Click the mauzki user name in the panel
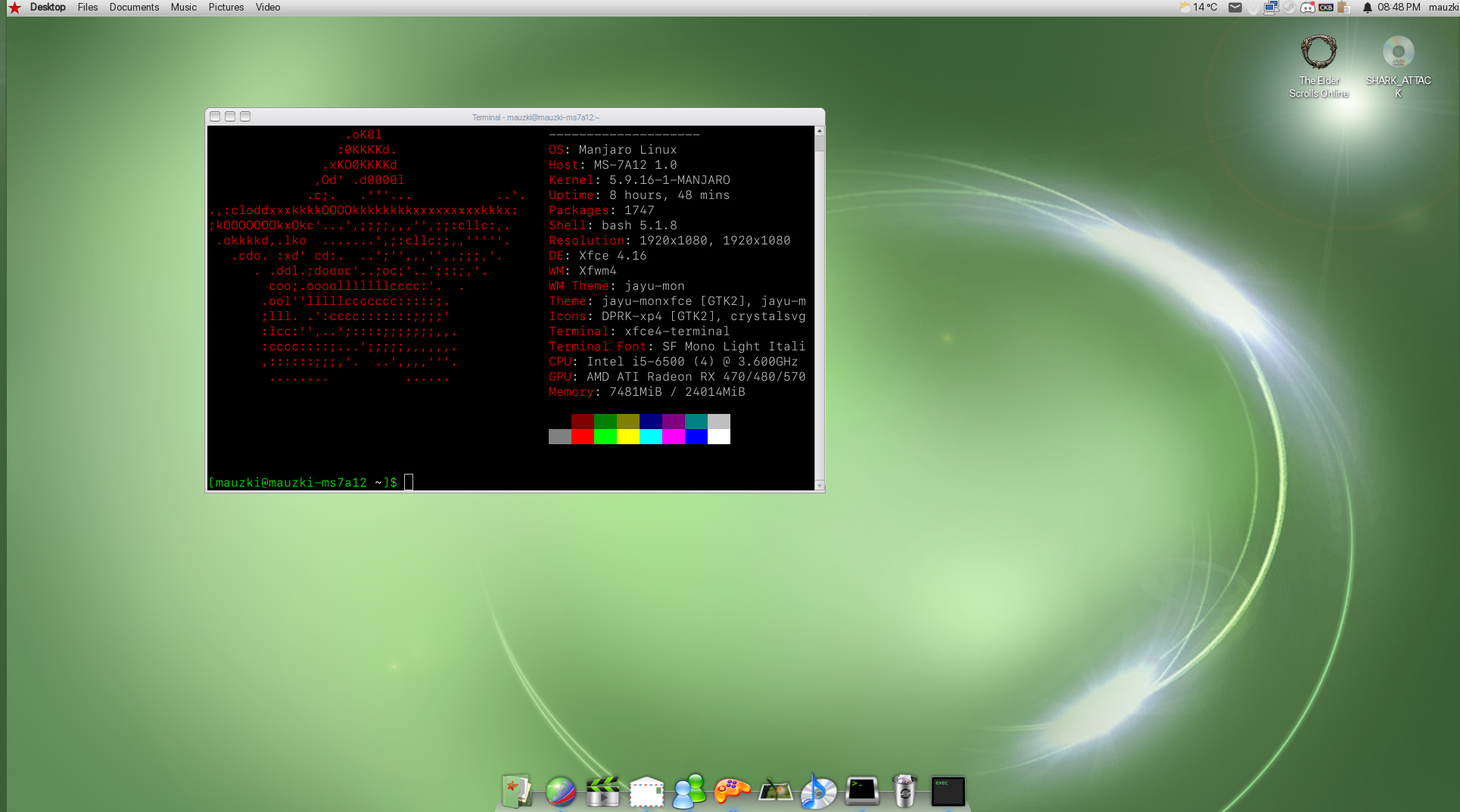1460x812 pixels. click(1444, 8)
